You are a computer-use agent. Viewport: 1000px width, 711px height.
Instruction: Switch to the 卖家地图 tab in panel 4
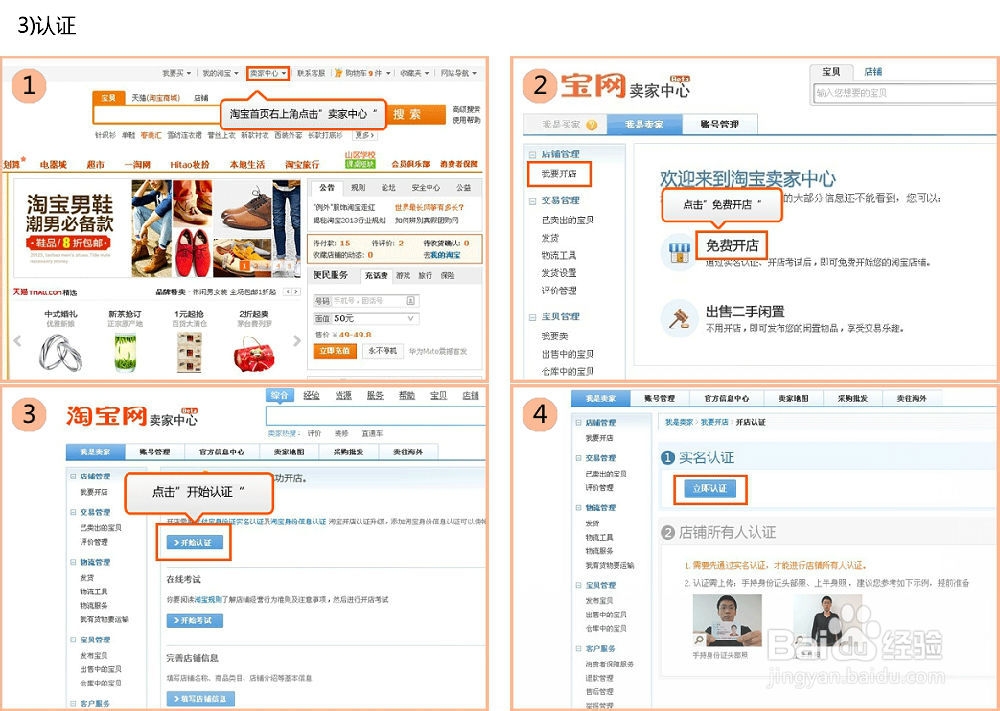coord(793,398)
